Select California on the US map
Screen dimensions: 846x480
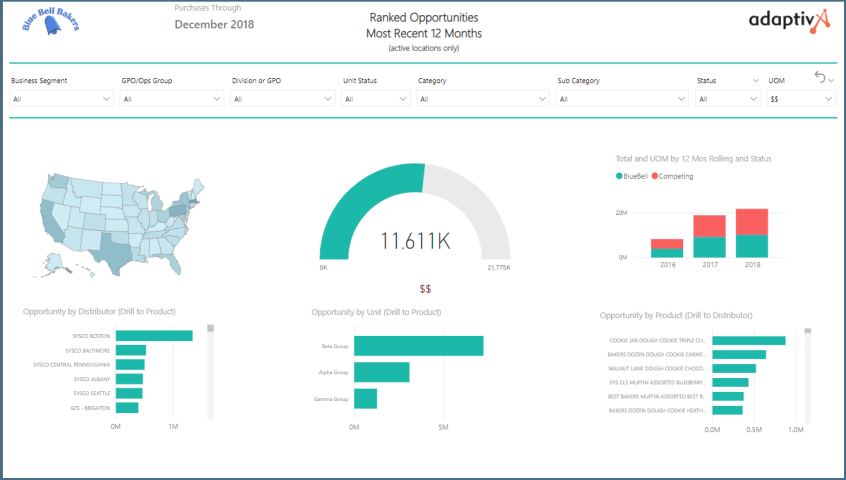48,212
